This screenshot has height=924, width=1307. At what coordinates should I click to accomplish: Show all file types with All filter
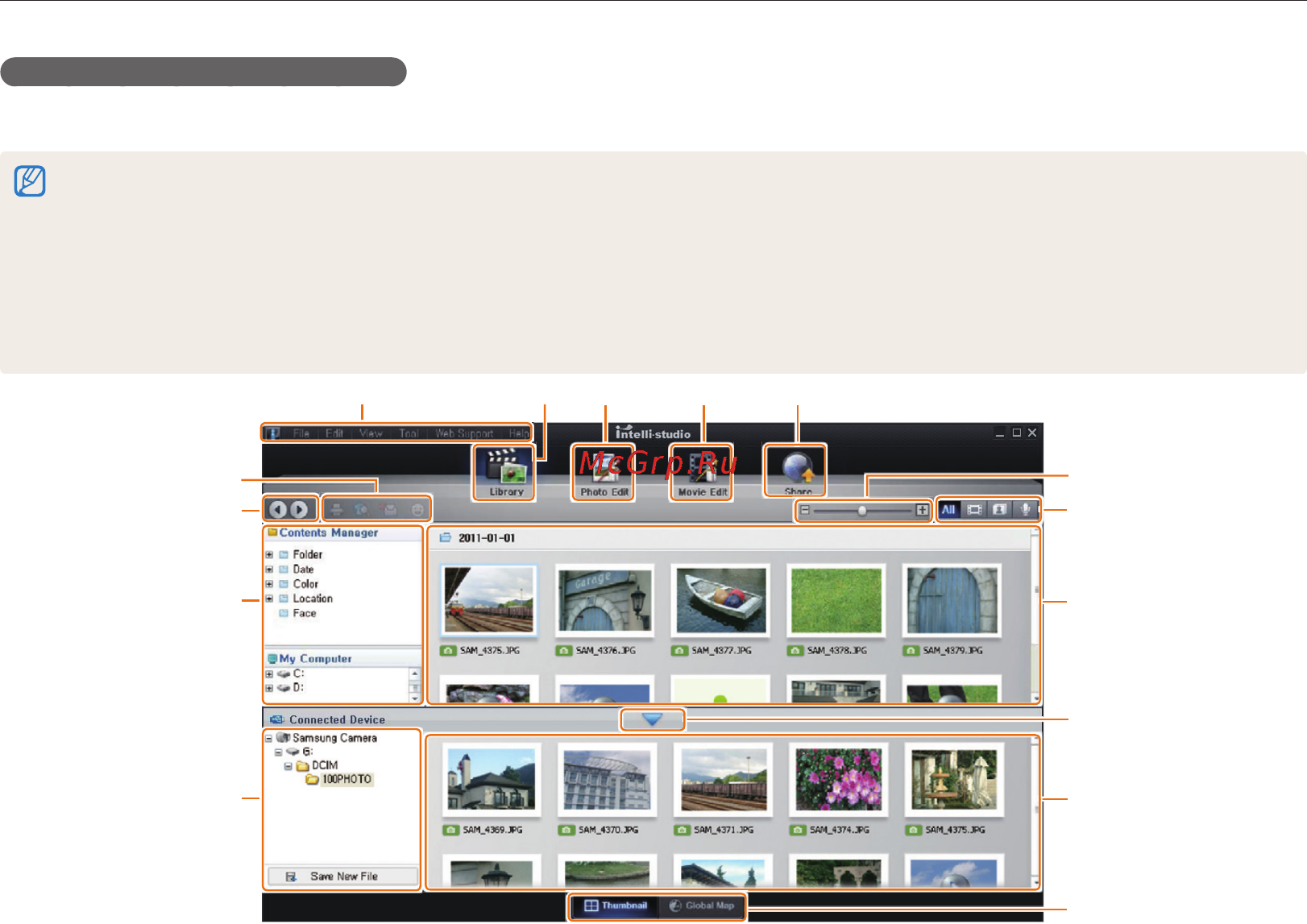coord(949,510)
